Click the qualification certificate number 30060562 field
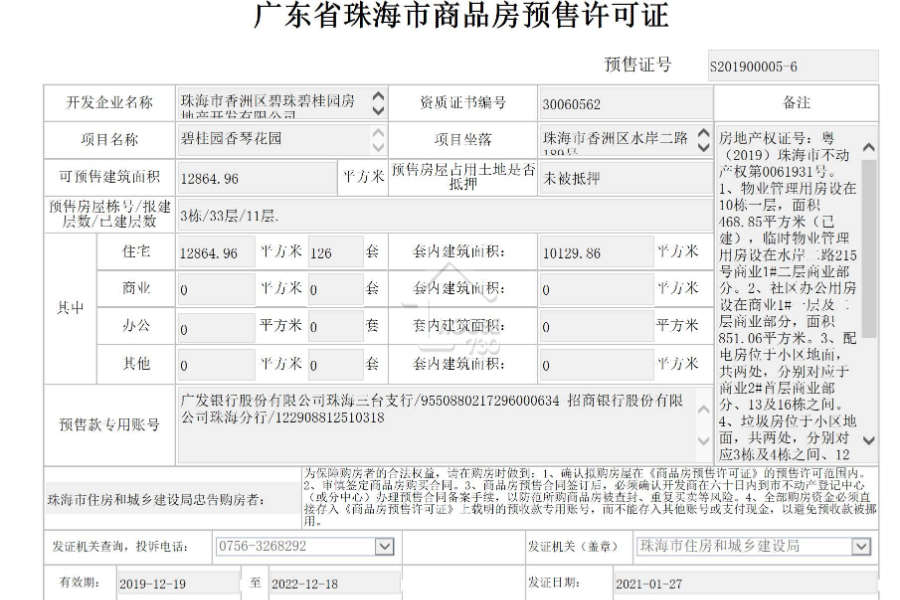The image size is (900, 600). coord(625,104)
